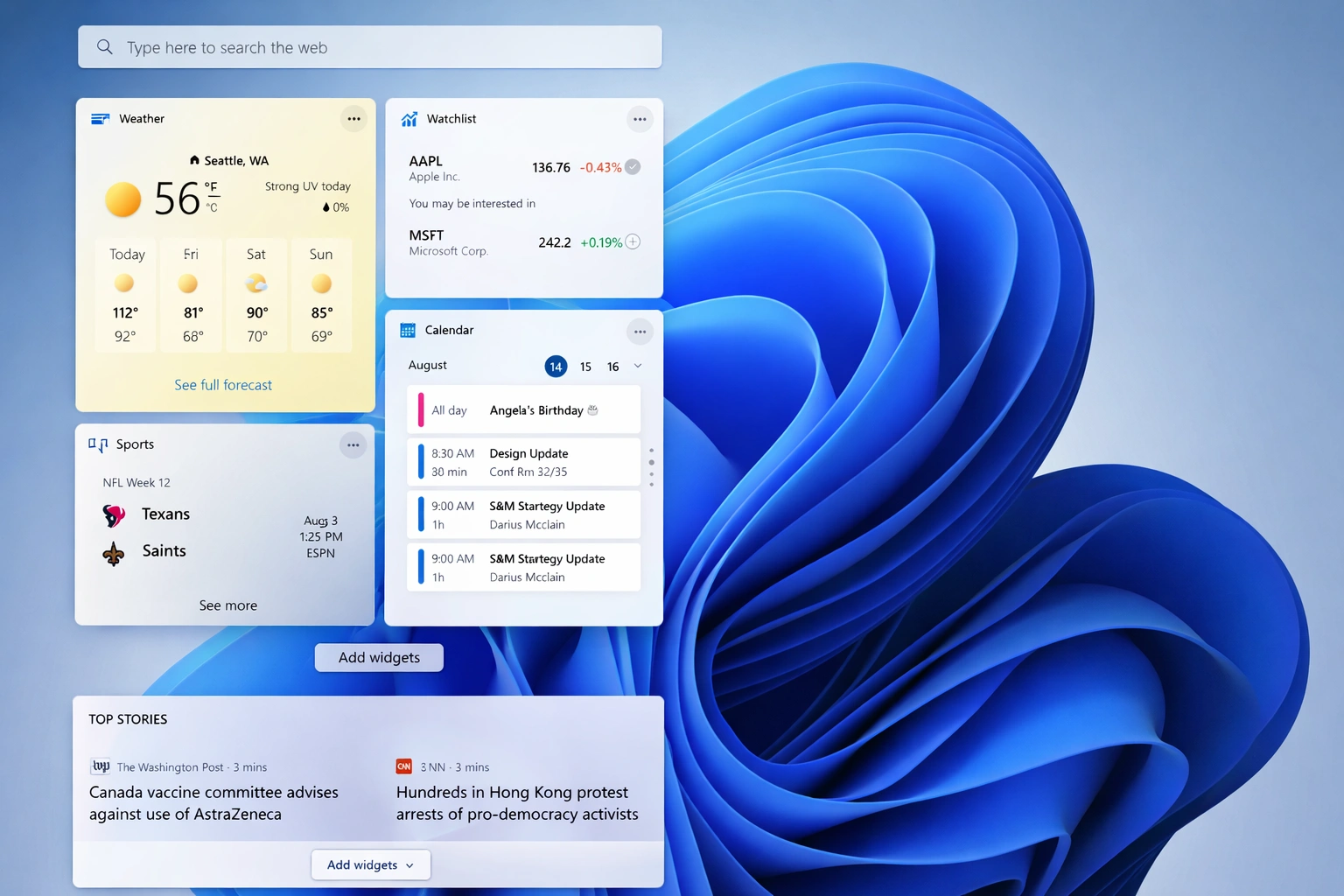The image size is (1344, 896).
Task: Click the Weather widget icon
Action: tap(100, 118)
